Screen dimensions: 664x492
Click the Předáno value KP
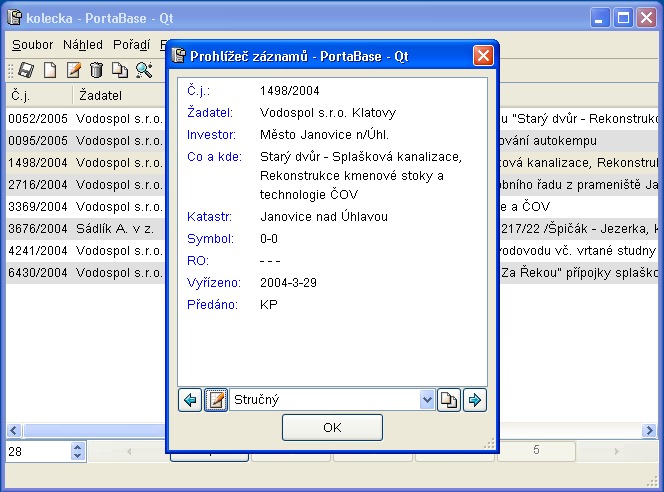[269, 305]
